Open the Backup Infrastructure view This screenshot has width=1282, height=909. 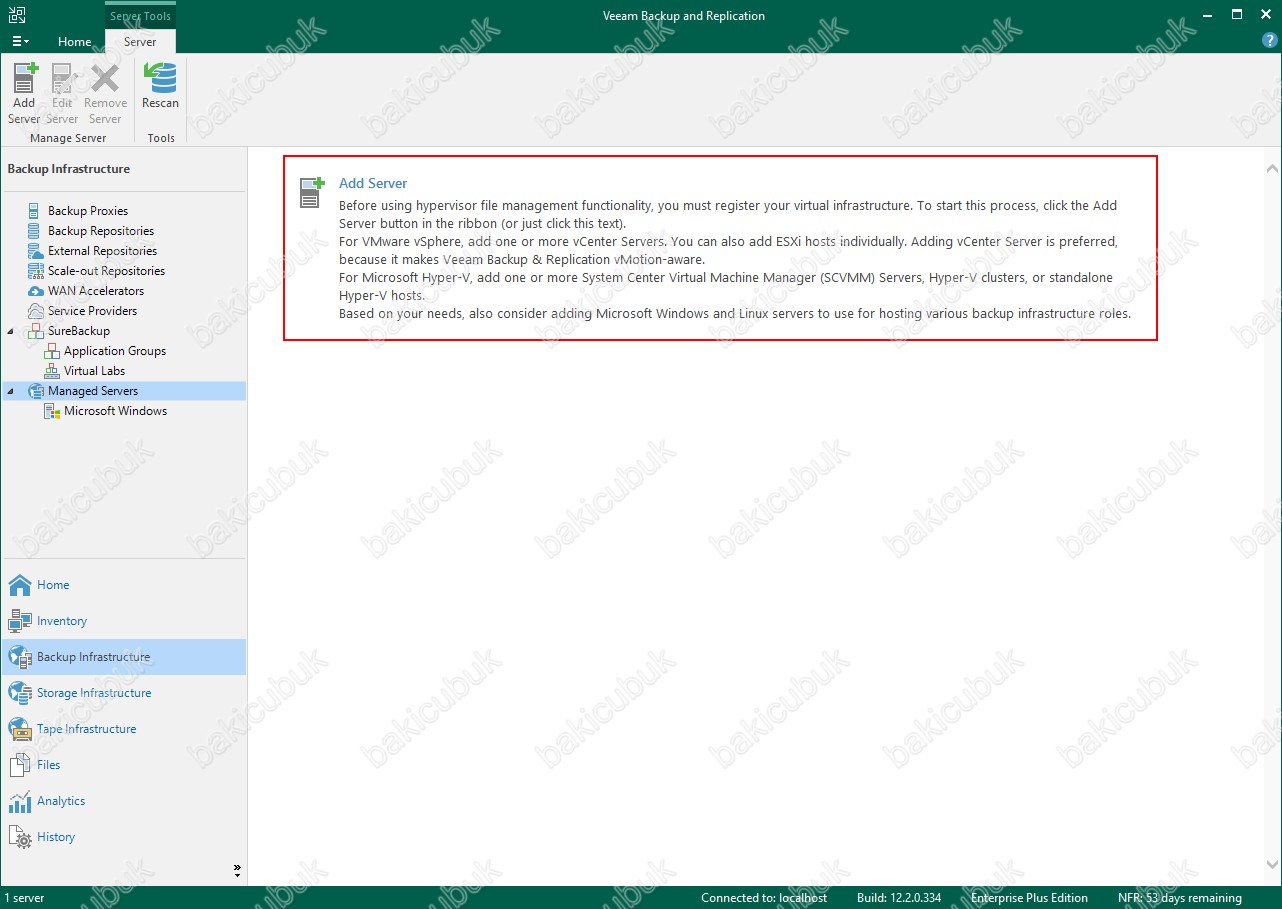[x=124, y=657]
